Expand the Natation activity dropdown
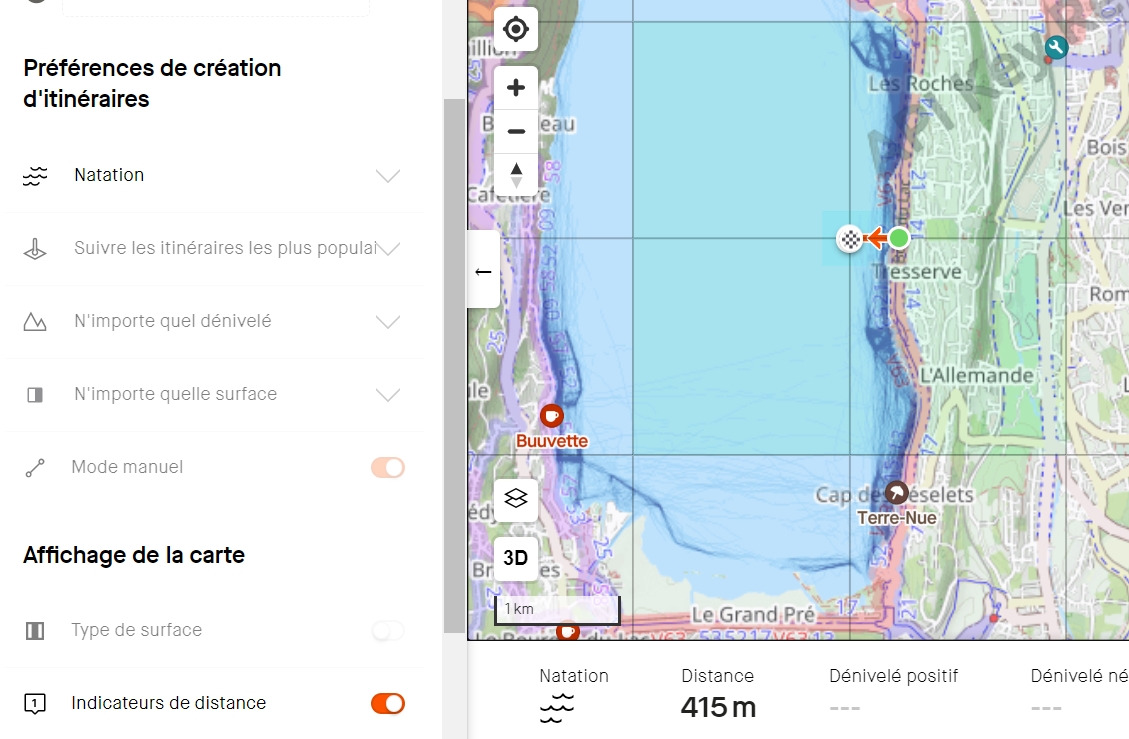 coord(387,176)
